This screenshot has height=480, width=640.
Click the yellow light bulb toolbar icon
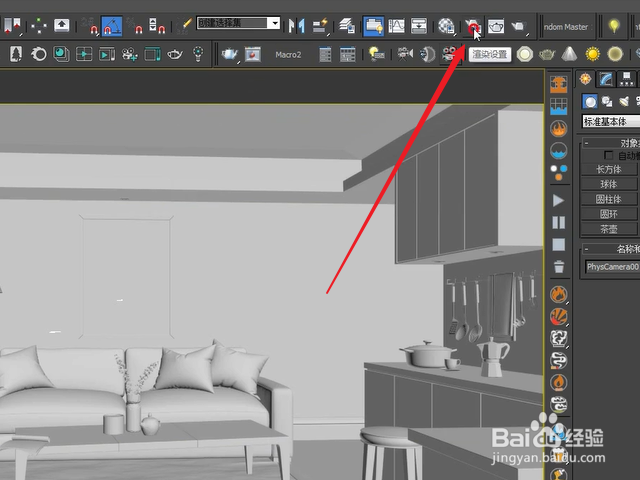tap(614, 26)
